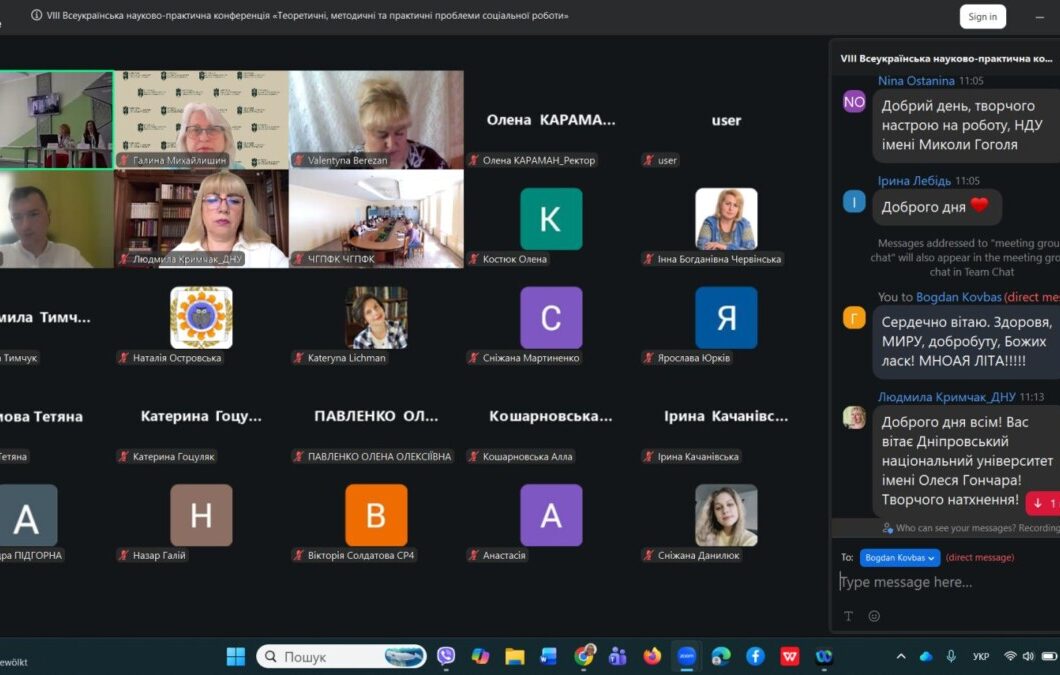Click the Пошук taskbar search box
This screenshot has height=675, width=1060.
click(x=341, y=656)
